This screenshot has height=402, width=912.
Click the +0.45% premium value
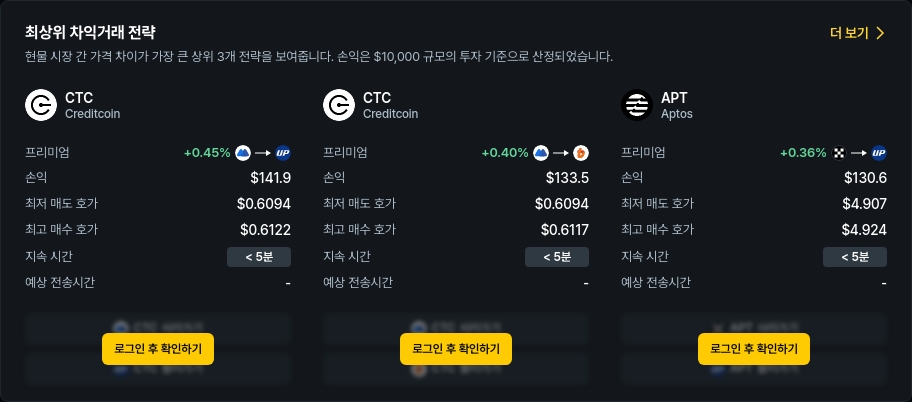[x=207, y=153]
